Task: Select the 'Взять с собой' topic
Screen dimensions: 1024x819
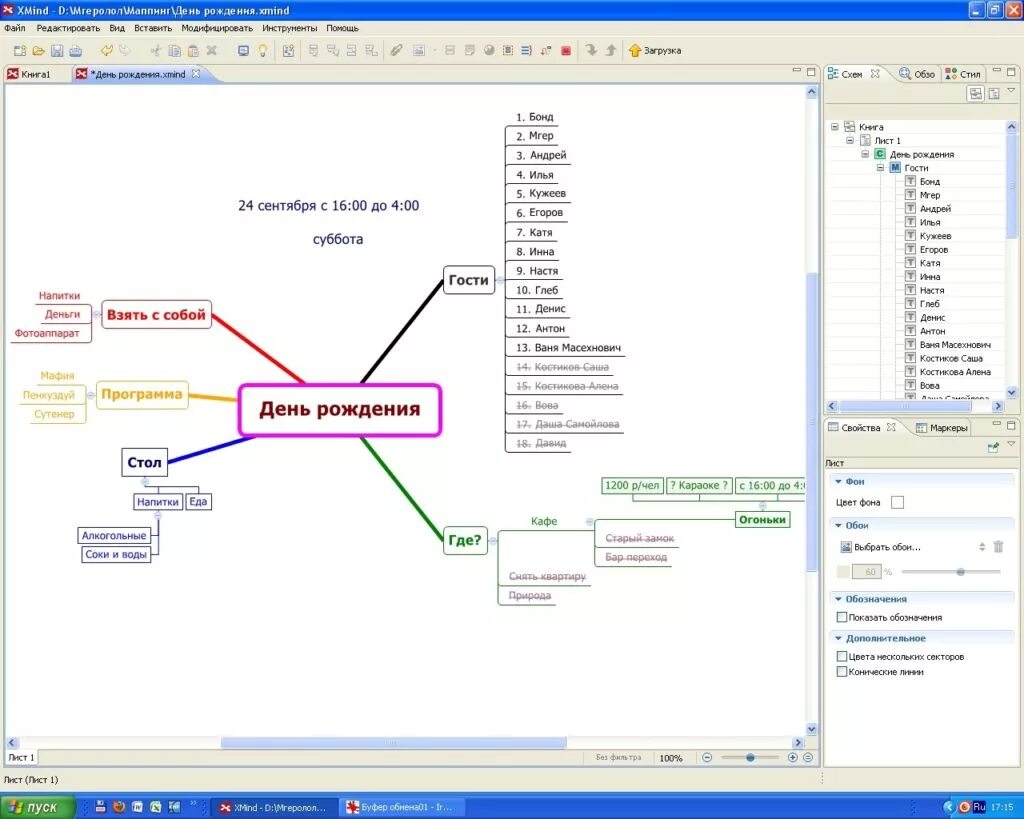Action: tap(156, 315)
